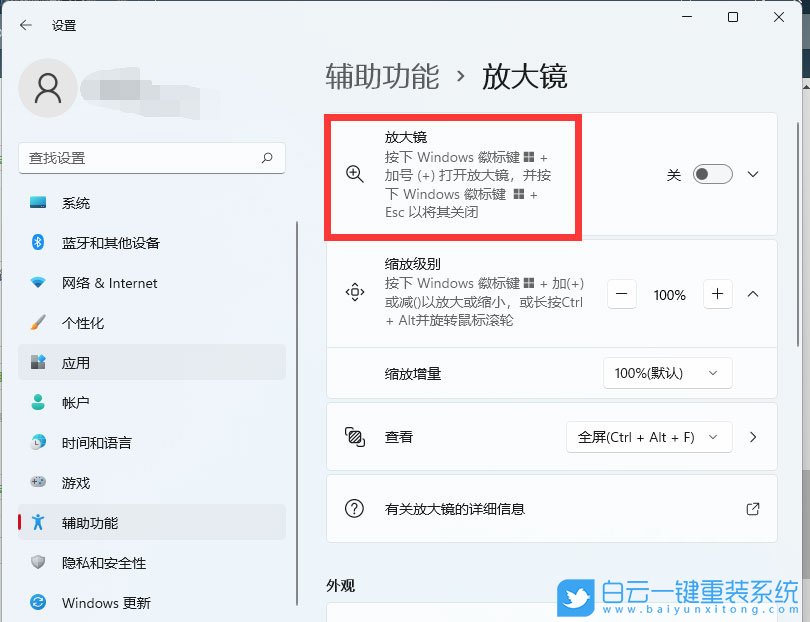The height and width of the screenshot is (622, 810).
Task: Toggle the 放大镜 switch on
Action: pyautogui.click(x=711, y=174)
